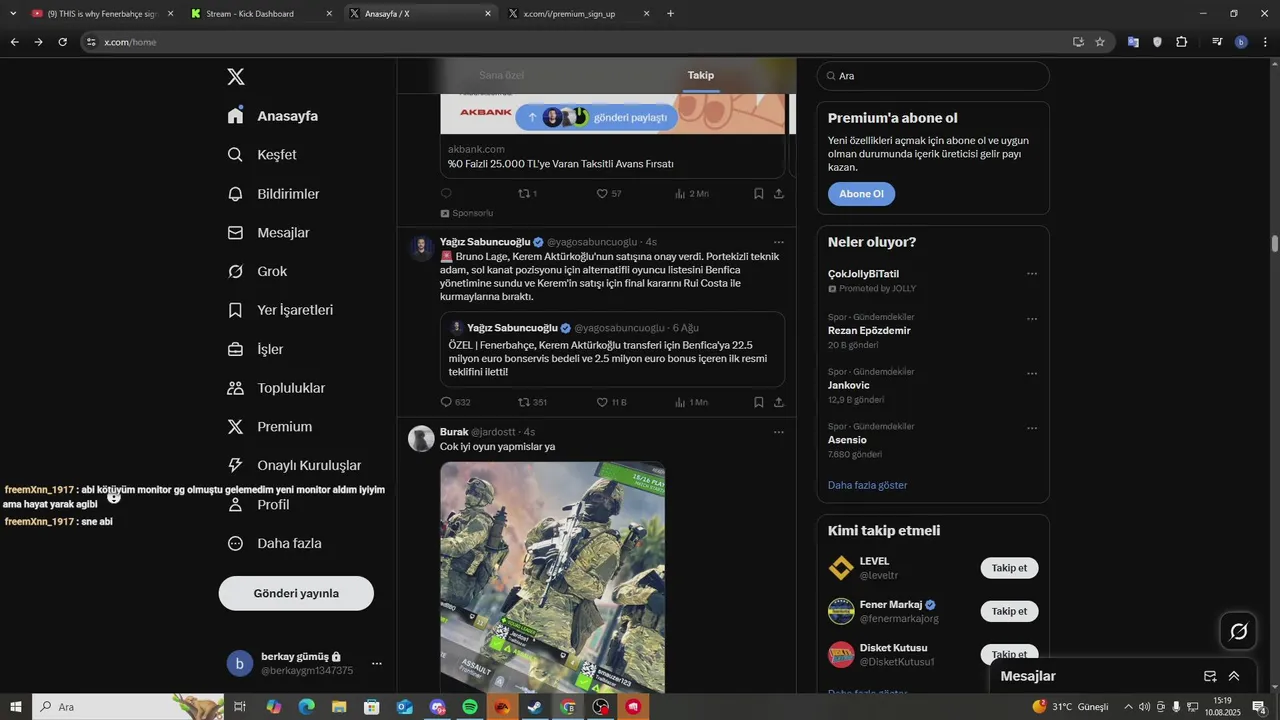Open the Jankovic trending topic
The width and height of the screenshot is (1280, 720).
tap(933, 386)
